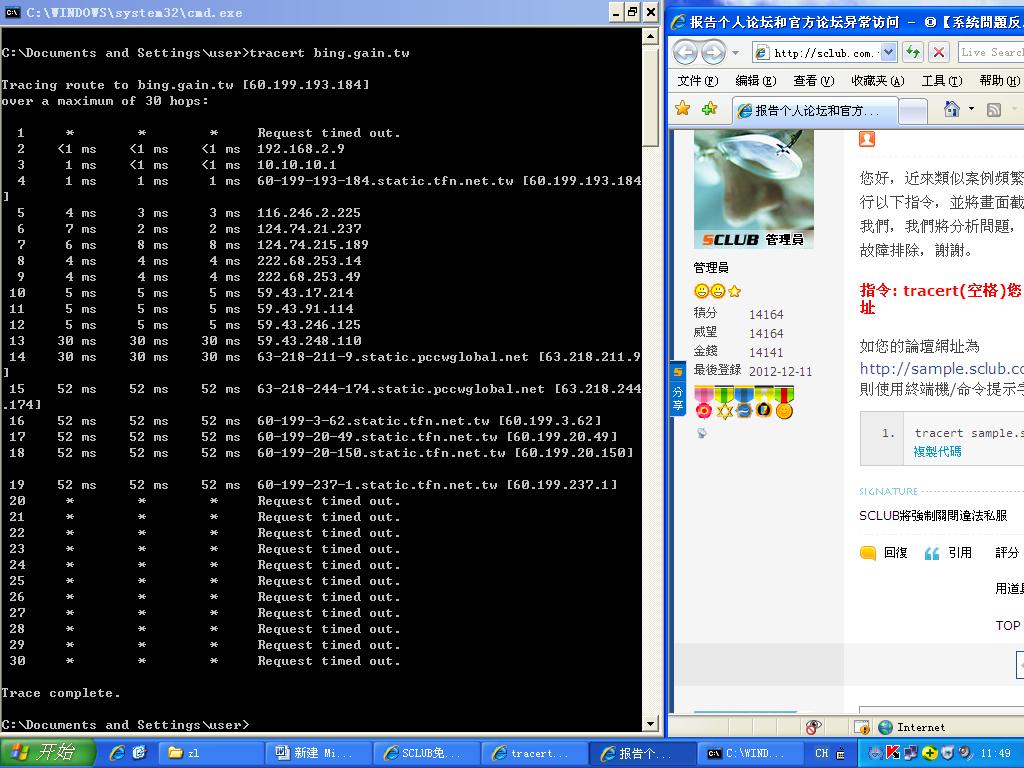Click the red X stop loading button
The image size is (1024, 768).
938,52
